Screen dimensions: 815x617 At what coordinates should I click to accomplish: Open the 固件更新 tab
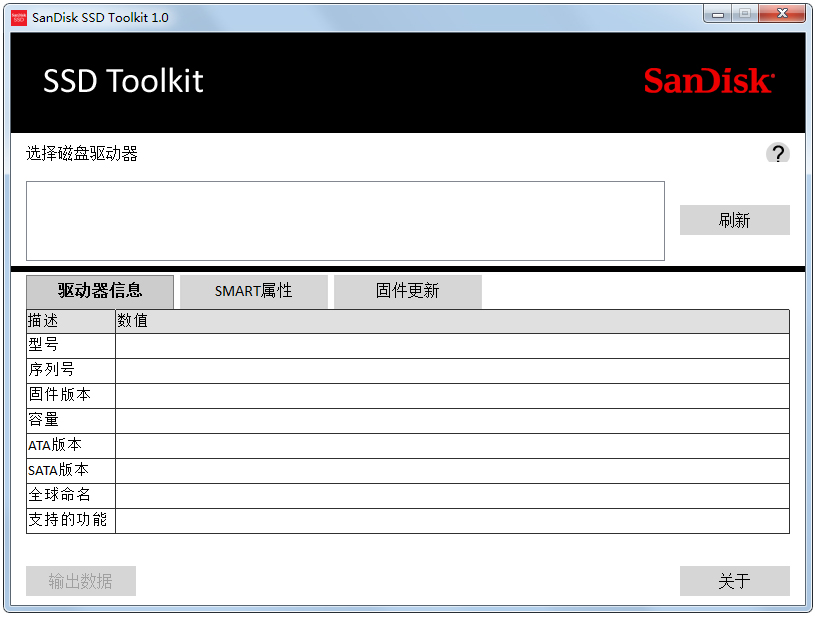[408, 291]
